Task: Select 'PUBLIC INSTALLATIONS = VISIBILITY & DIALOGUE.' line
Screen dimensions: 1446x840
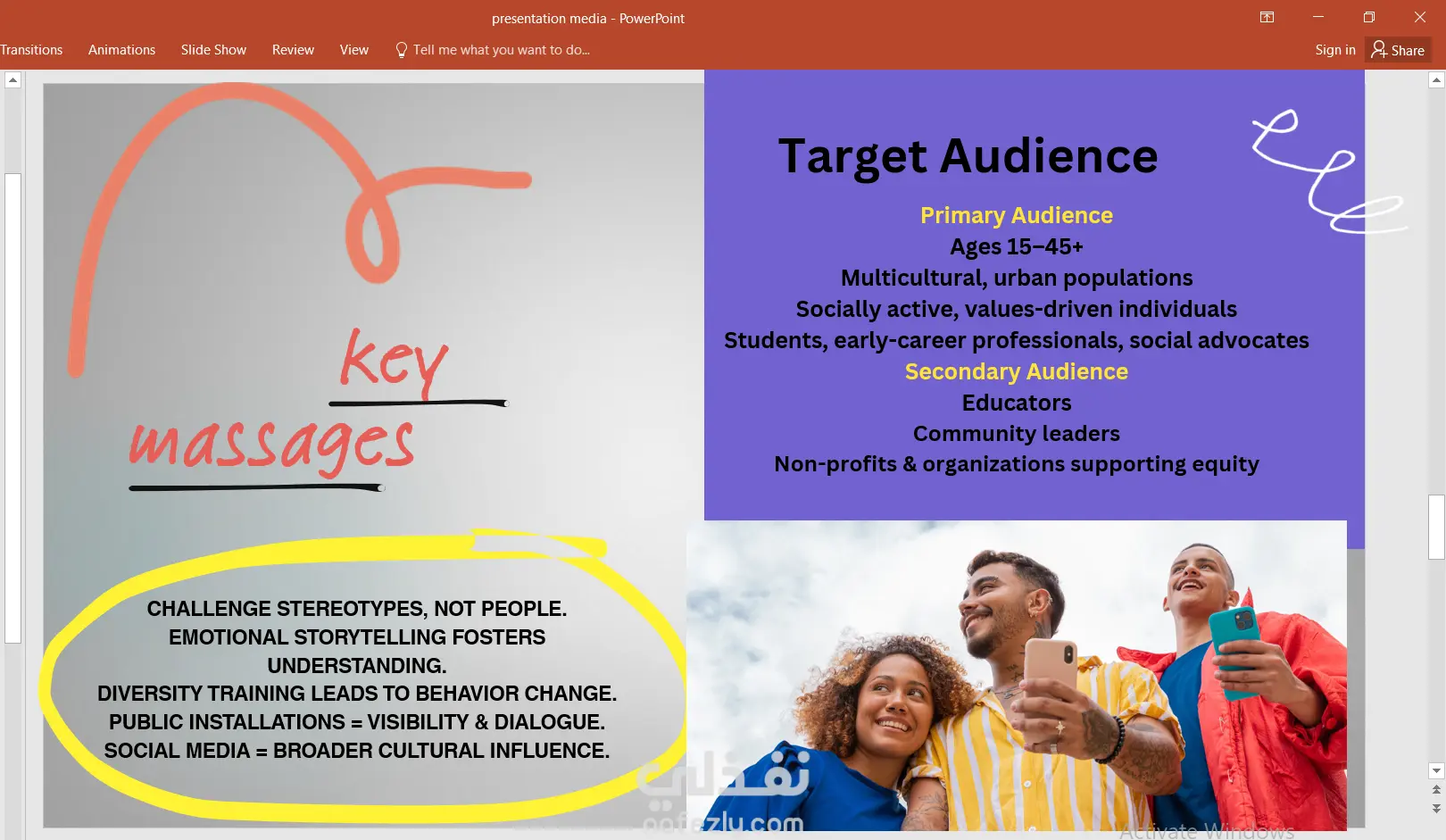Action: 357,722
